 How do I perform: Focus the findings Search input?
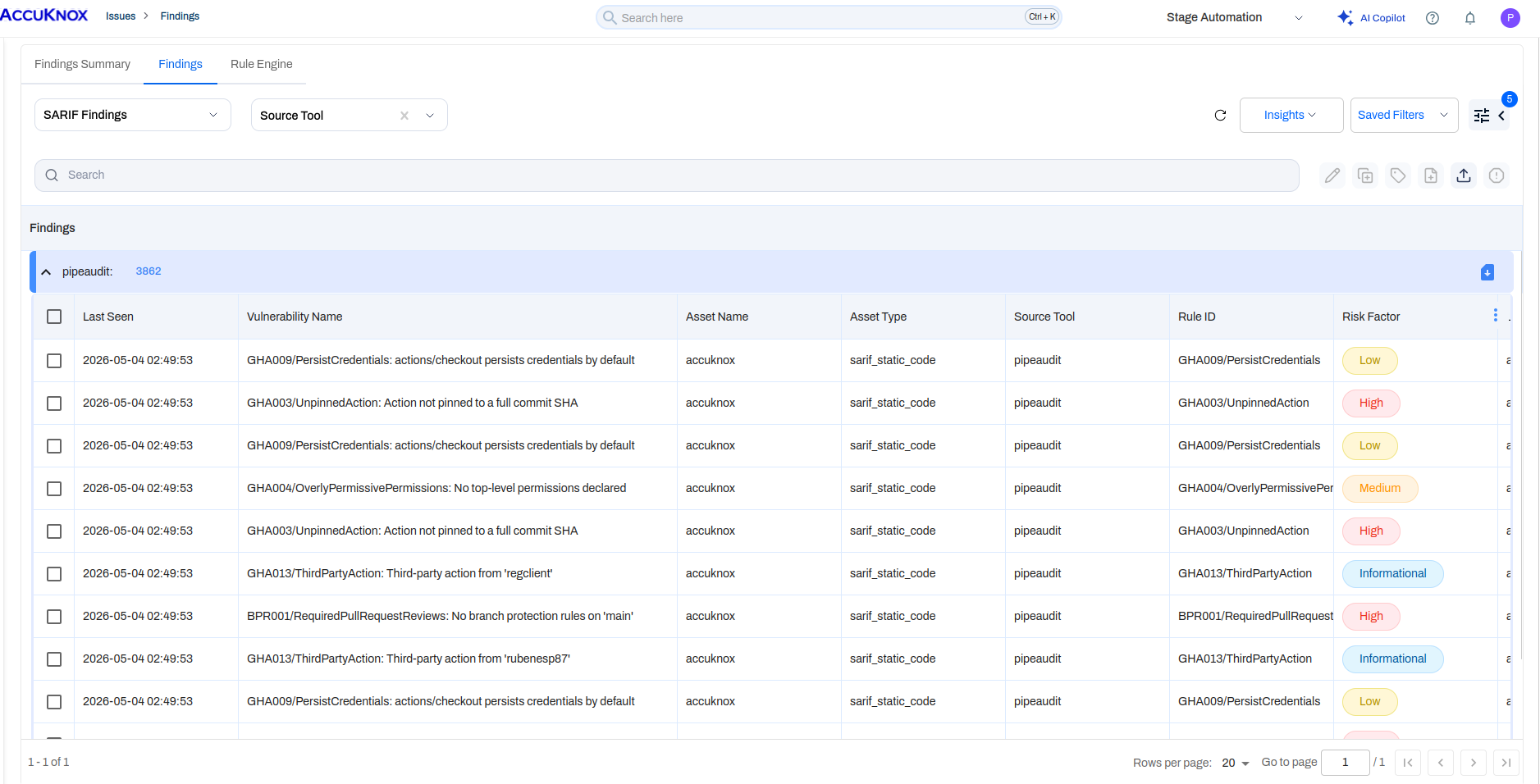(666, 175)
